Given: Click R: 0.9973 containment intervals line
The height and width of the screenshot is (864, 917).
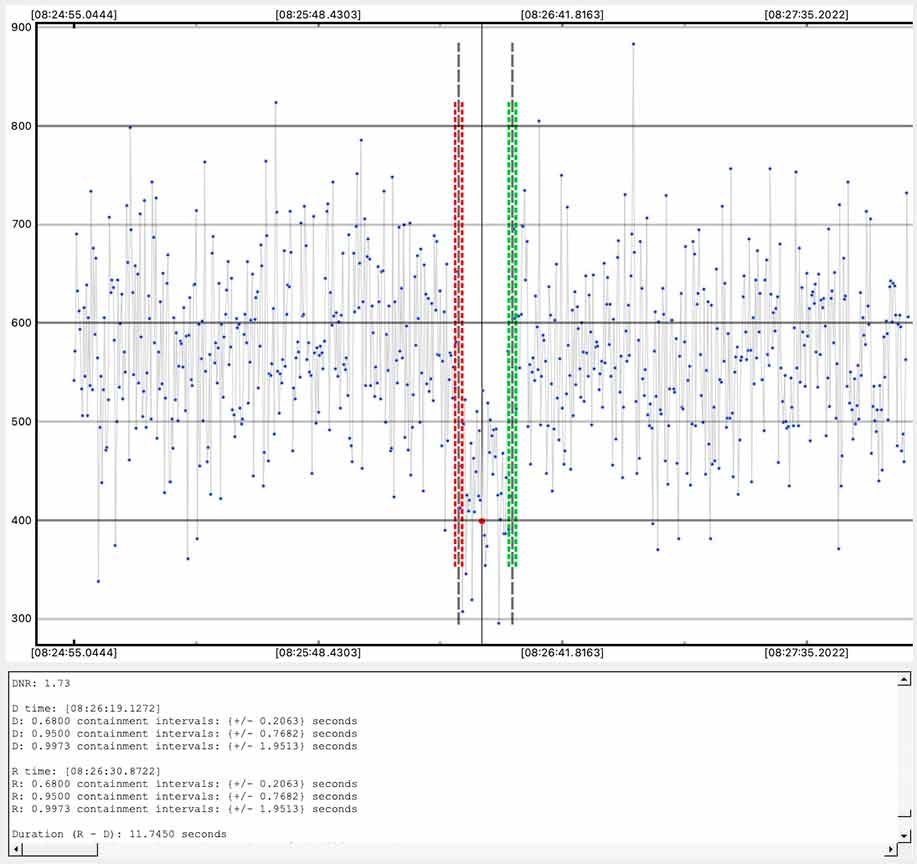Looking at the screenshot, I should pos(184,809).
